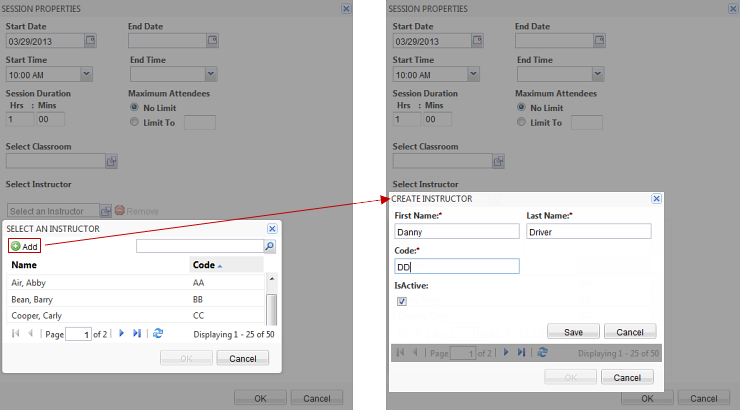
Task: Expand the Start Time dropdown in left panel
Action: [86, 74]
